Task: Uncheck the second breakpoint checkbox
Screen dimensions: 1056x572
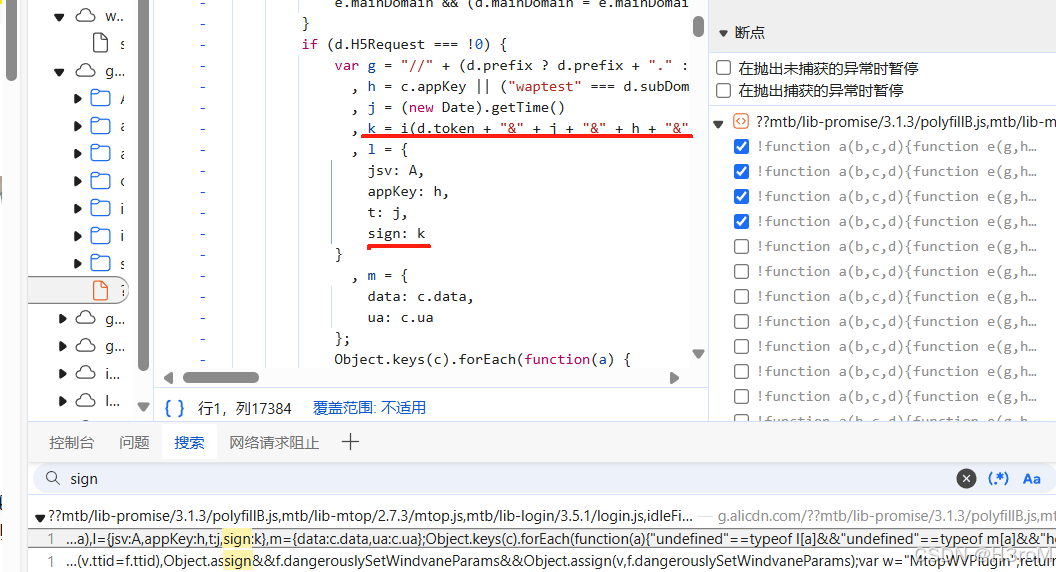Action: (x=741, y=171)
